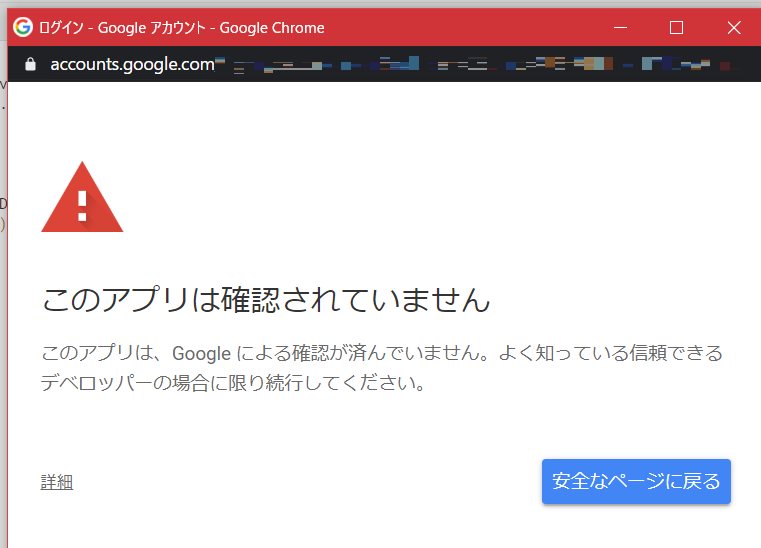
Task: Click the 安全なページに戻る button
Action: point(636,482)
